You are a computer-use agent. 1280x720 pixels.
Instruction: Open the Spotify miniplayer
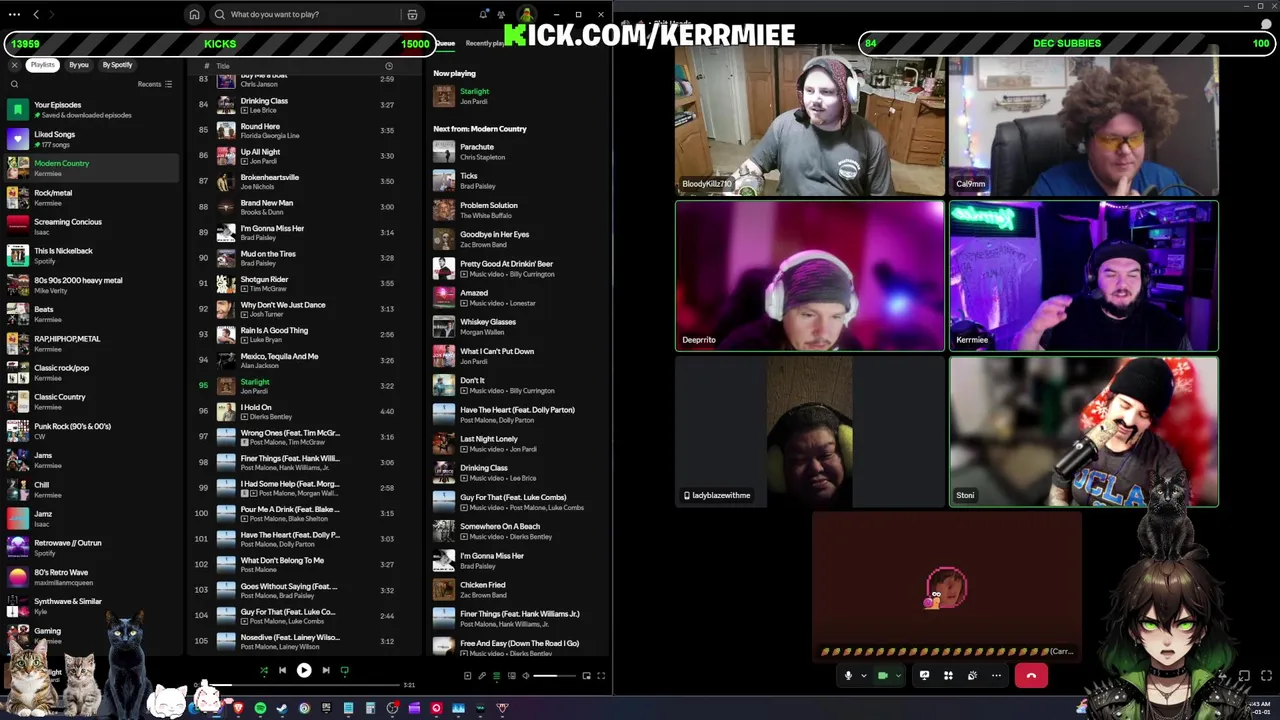point(586,676)
